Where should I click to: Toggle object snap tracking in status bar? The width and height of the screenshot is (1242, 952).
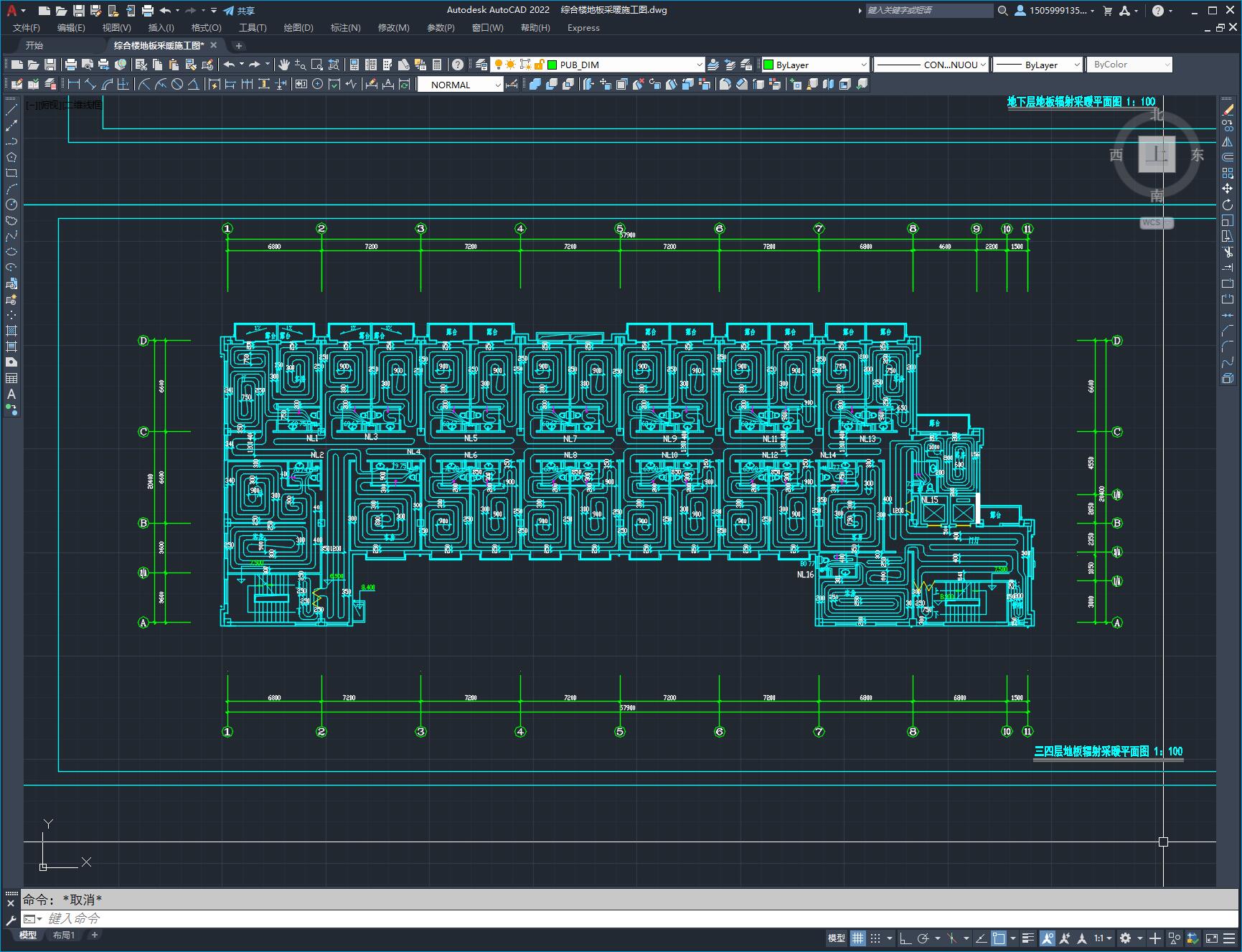(x=981, y=938)
